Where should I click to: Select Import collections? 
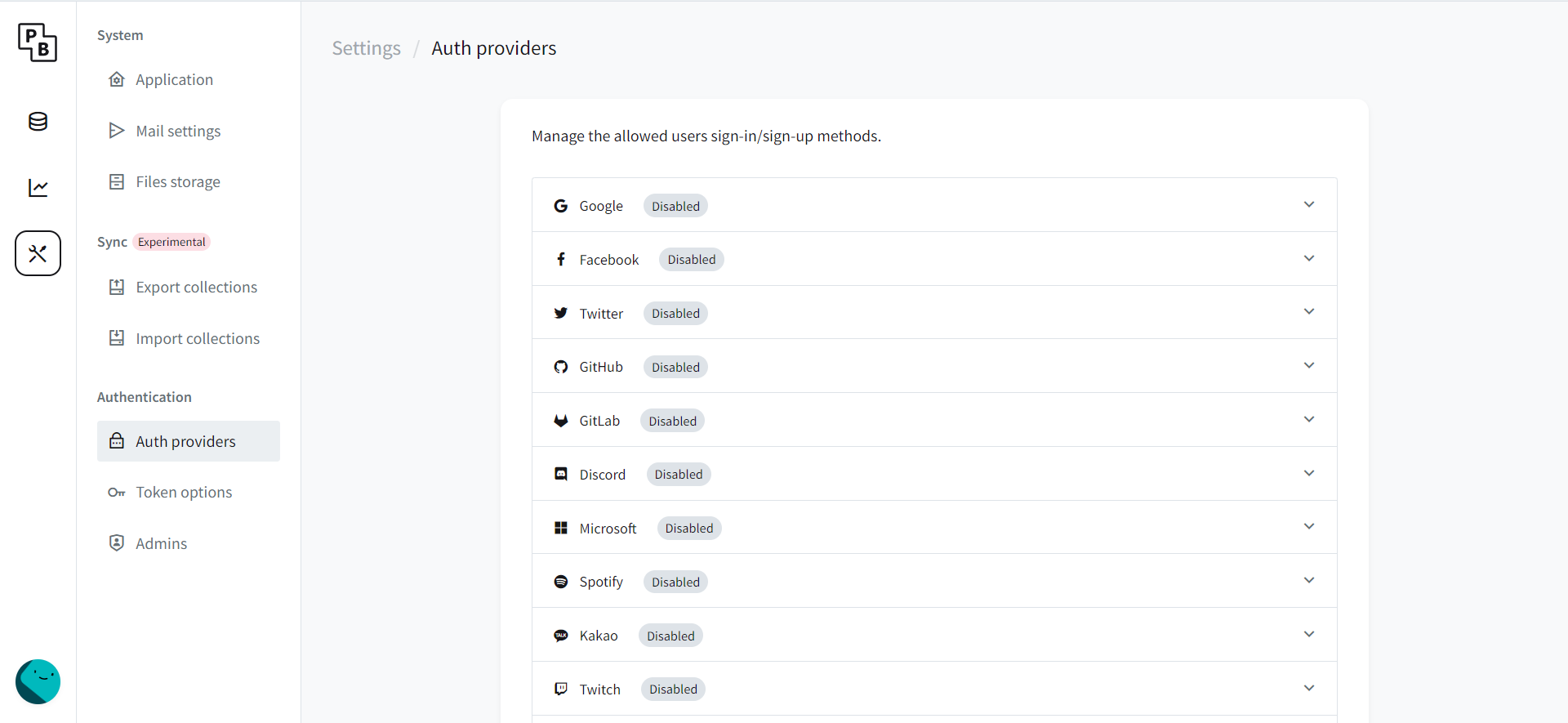[189, 338]
